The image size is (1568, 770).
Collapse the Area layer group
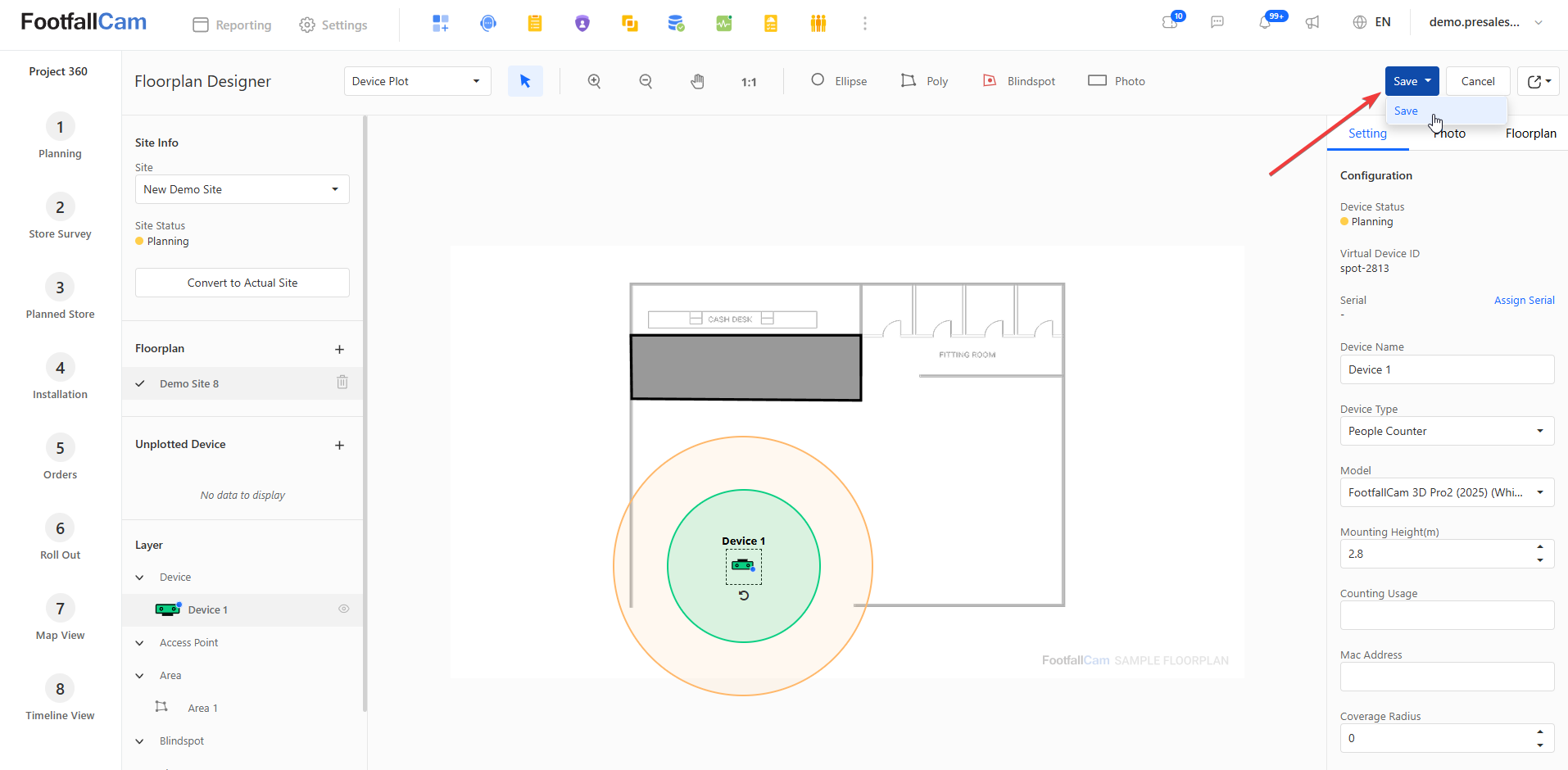coord(140,676)
